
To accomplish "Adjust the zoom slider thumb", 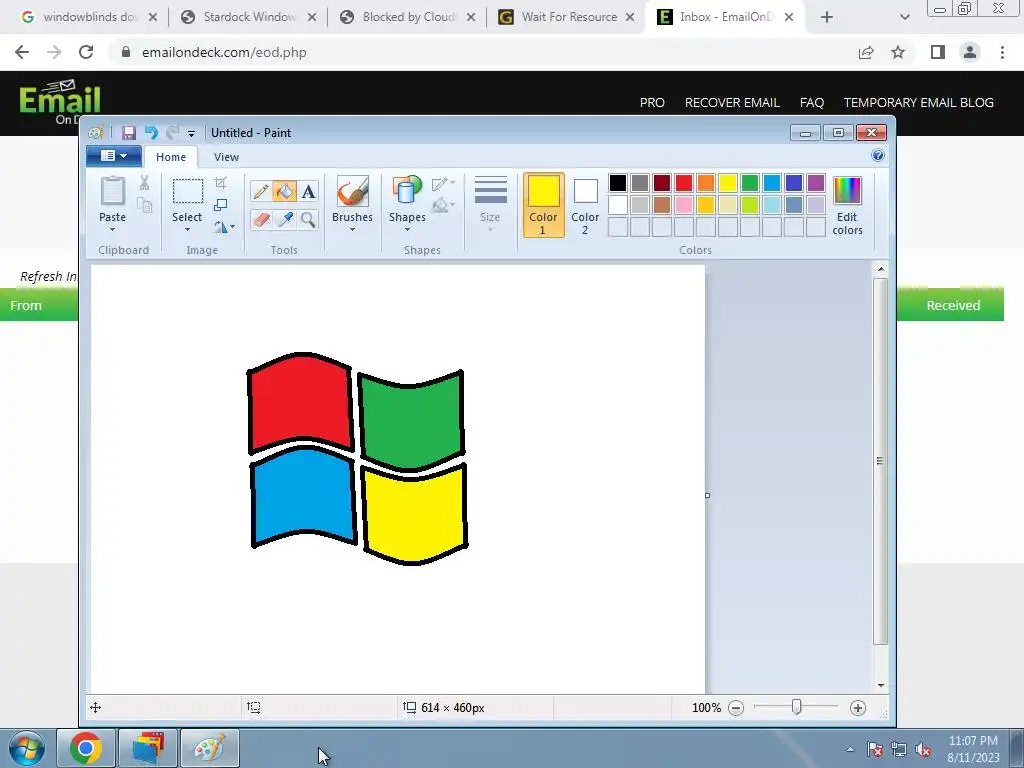I will pyautogui.click(x=796, y=707).
